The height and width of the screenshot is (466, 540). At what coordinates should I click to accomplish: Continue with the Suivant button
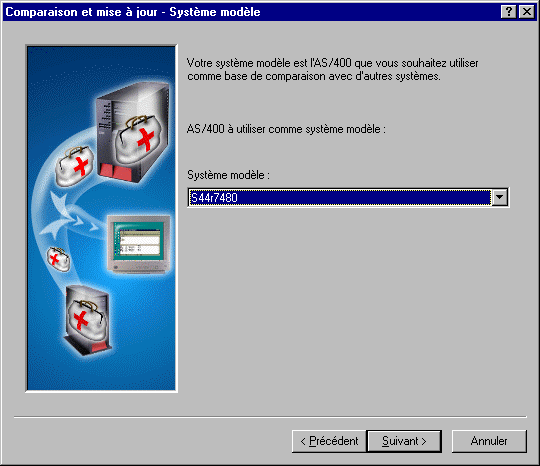404,441
